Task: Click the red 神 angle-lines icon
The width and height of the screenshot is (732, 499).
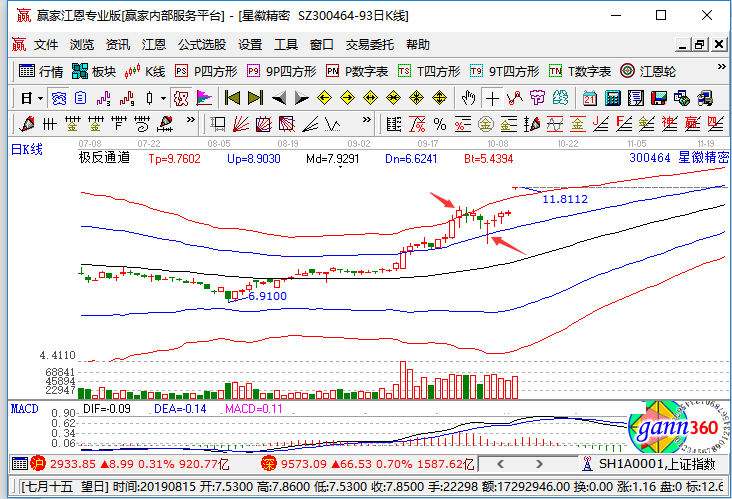Action: click(669, 124)
